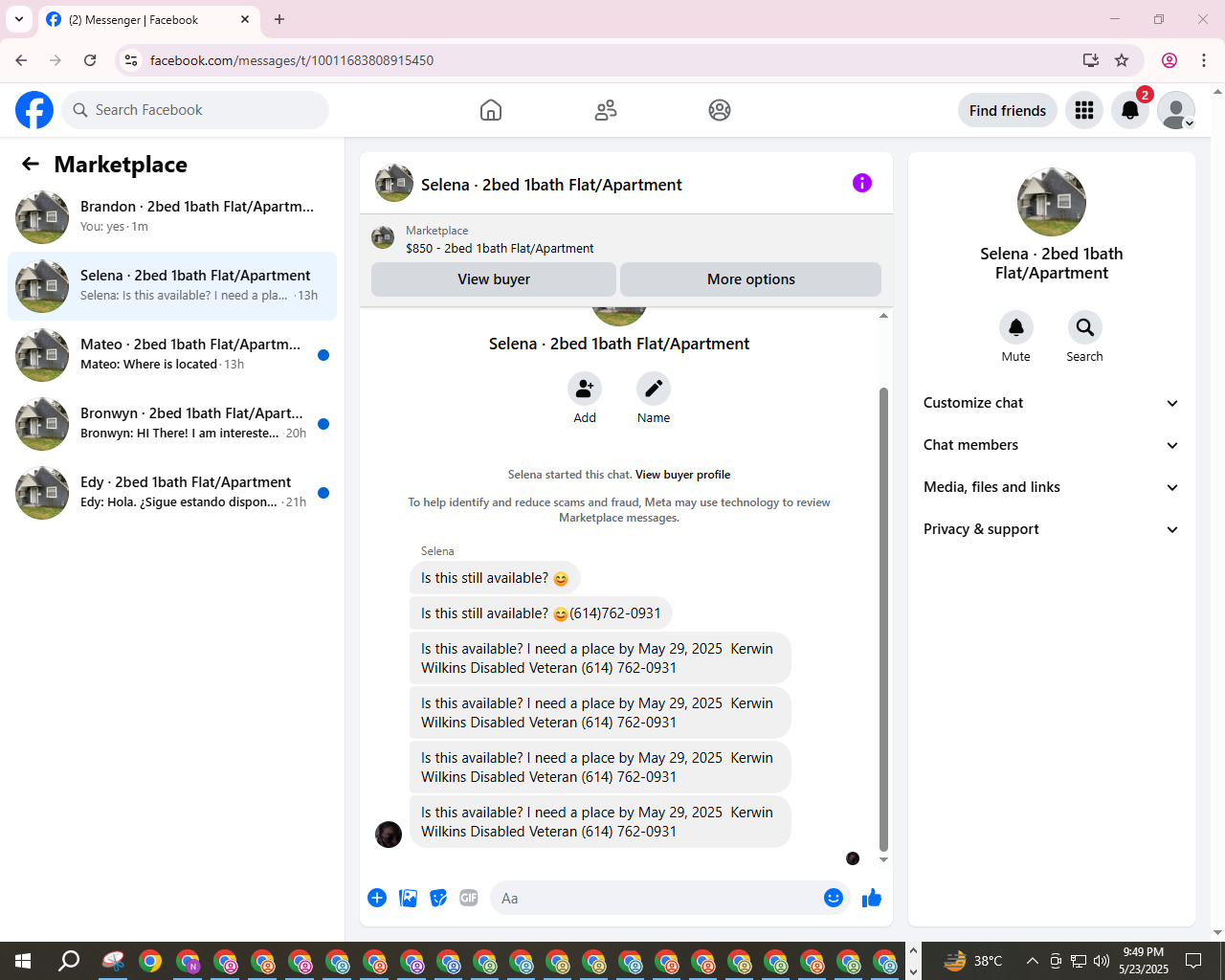The image size is (1225, 980).
Task: Open Mateo's apartment conversation
Action: tap(172, 355)
